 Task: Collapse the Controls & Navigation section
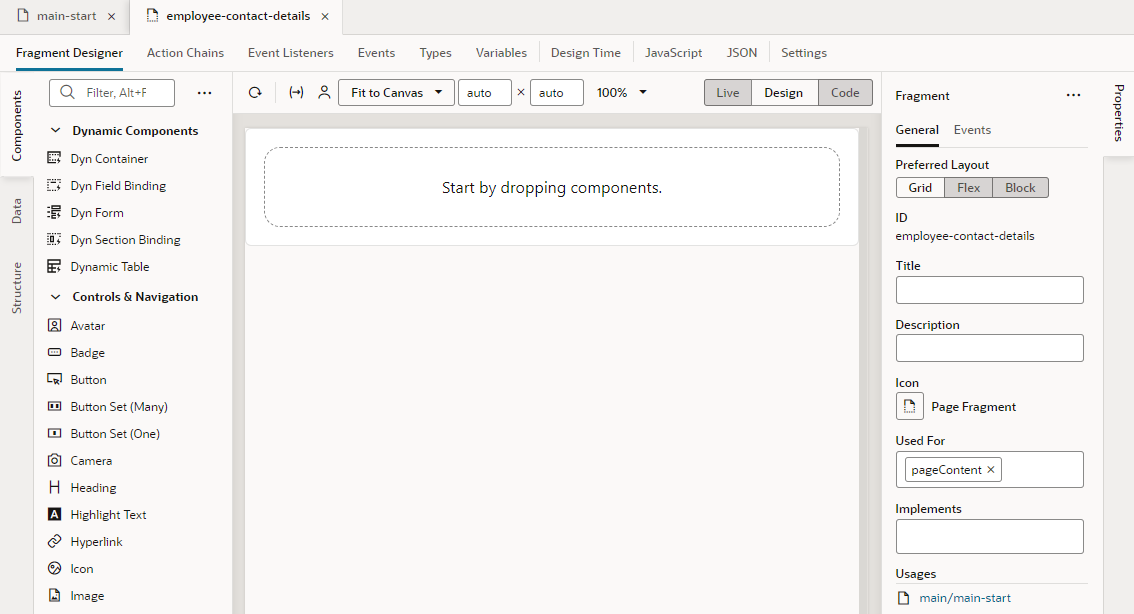coord(56,297)
